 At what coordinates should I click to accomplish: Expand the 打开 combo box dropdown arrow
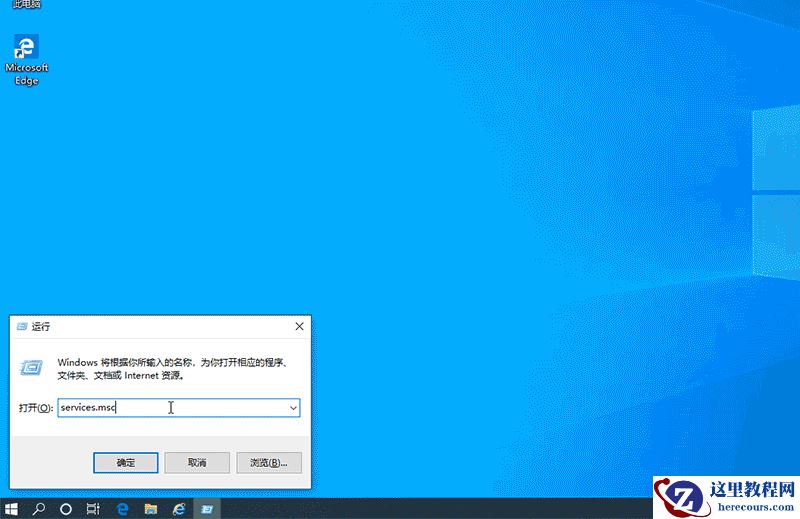point(293,408)
